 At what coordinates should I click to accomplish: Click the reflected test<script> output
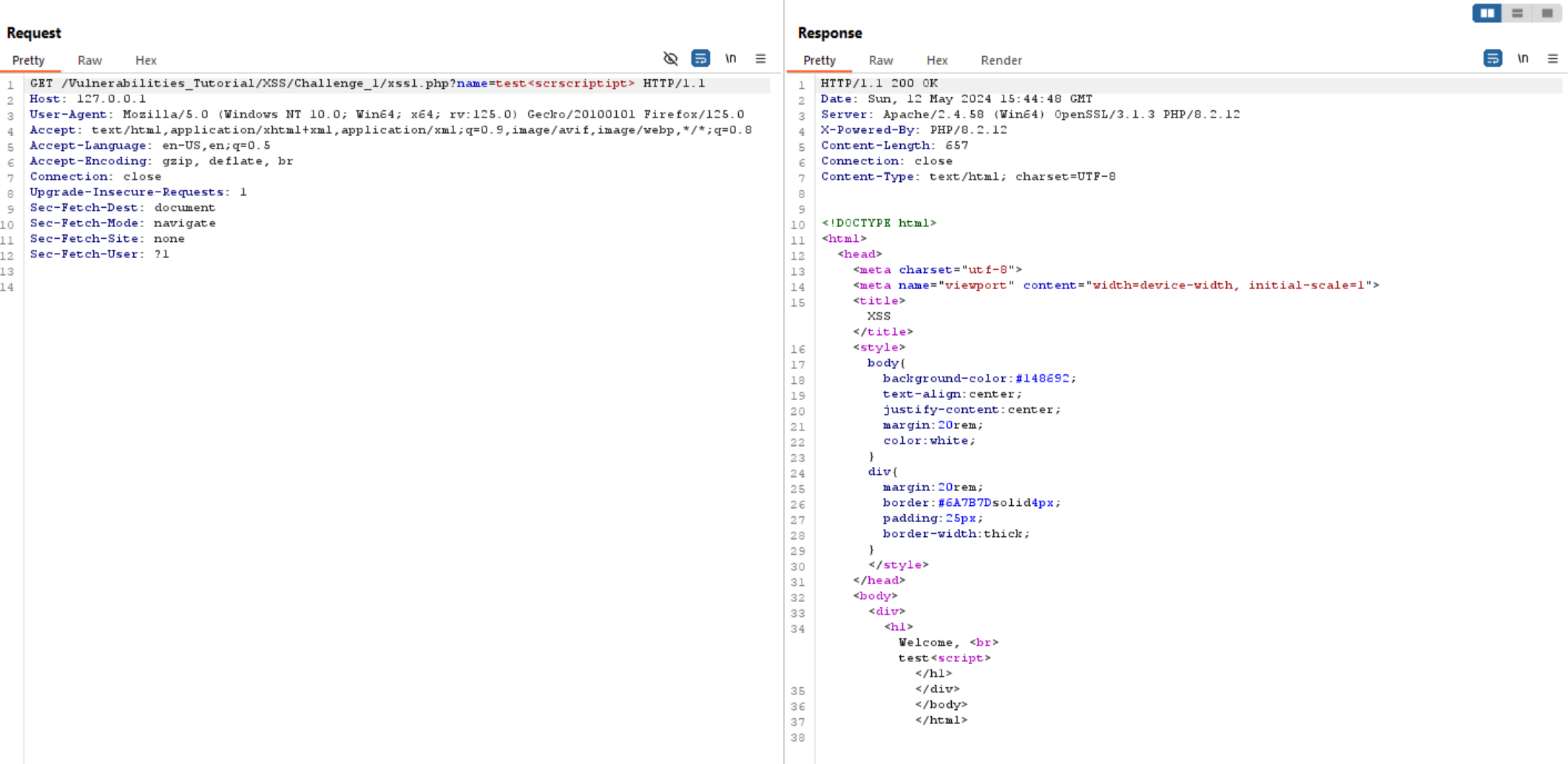[944, 658]
